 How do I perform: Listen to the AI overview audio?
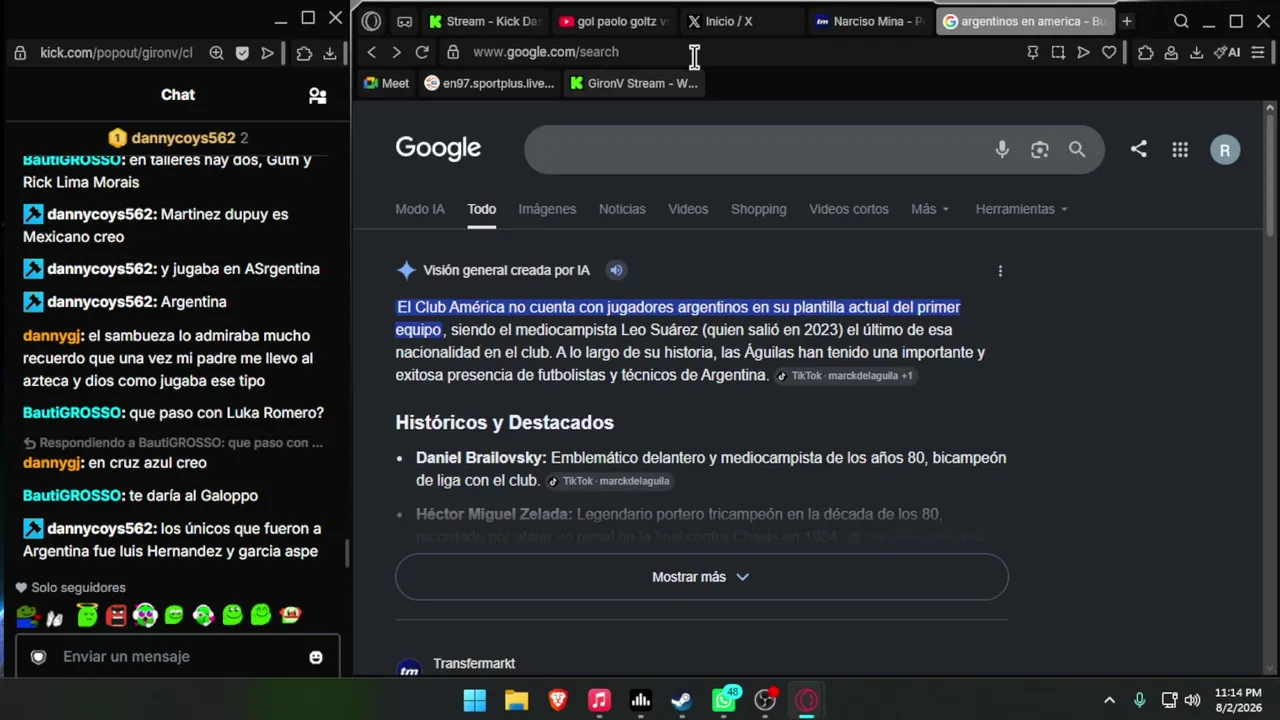pyautogui.click(x=616, y=270)
